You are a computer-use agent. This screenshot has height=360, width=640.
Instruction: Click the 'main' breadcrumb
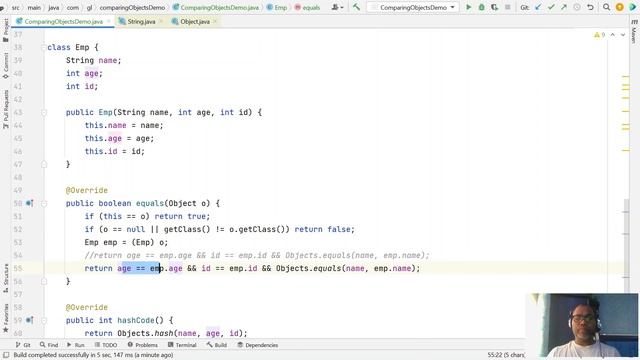(34, 7)
